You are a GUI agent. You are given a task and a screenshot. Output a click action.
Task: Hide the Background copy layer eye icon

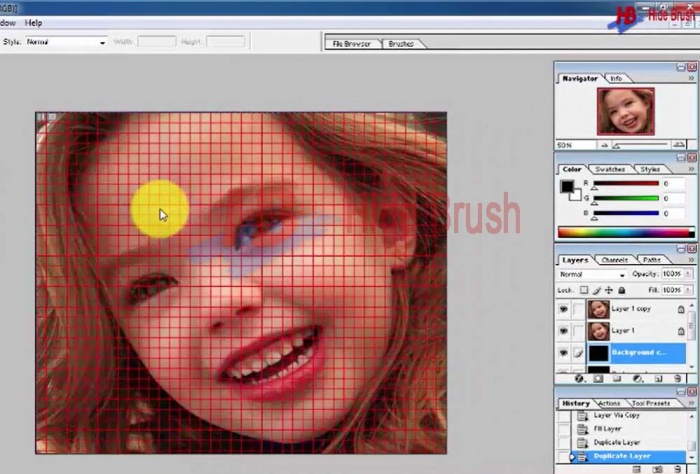pos(564,353)
